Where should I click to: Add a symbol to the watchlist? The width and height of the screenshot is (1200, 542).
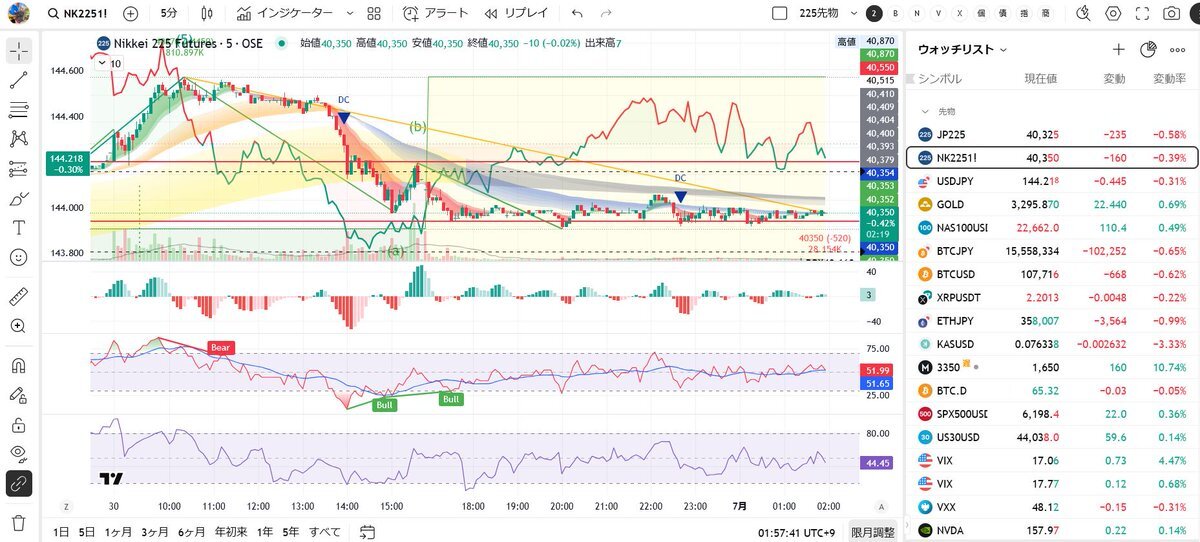click(1119, 49)
